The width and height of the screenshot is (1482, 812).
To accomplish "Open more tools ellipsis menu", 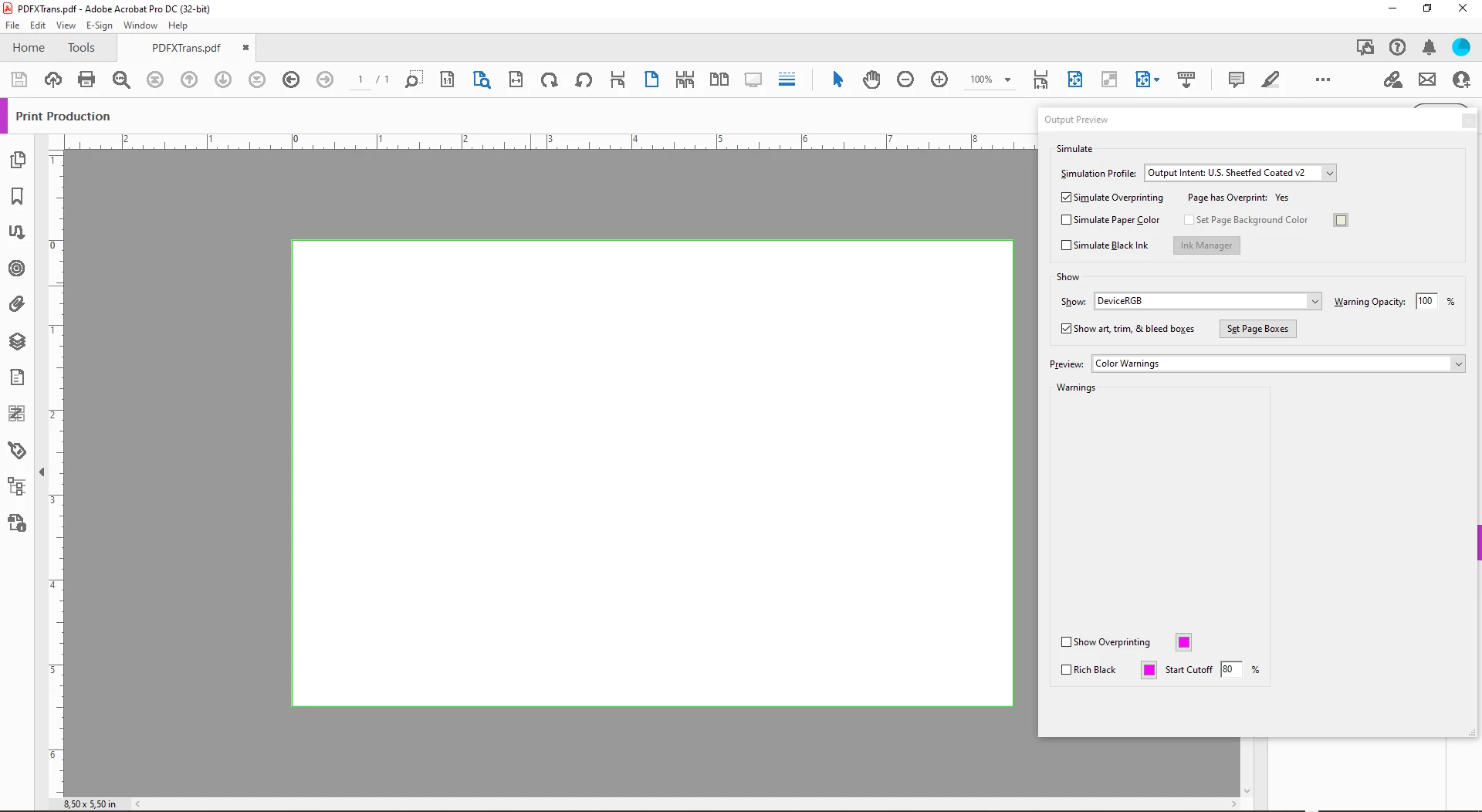I will click(1323, 80).
